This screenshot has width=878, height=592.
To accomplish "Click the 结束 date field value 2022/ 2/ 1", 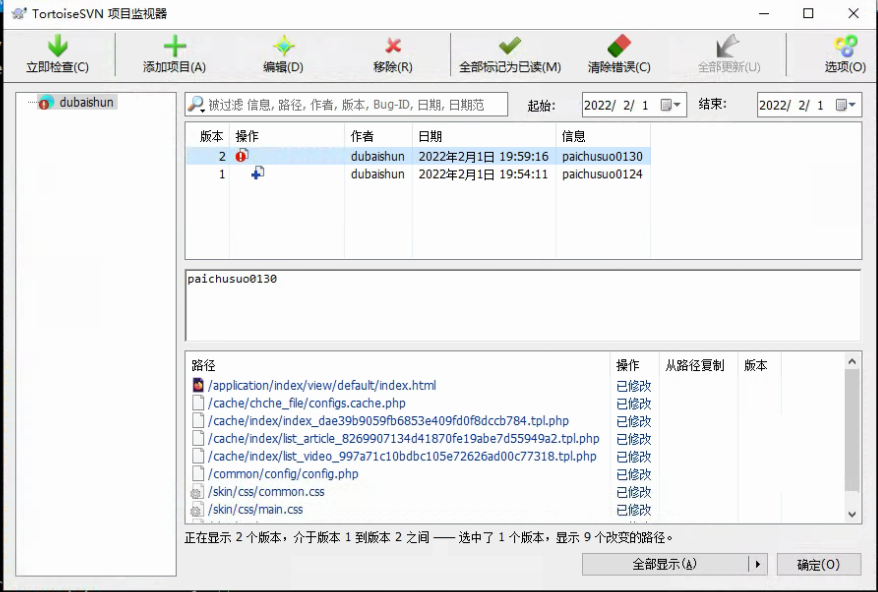I will tap(792, 105).
